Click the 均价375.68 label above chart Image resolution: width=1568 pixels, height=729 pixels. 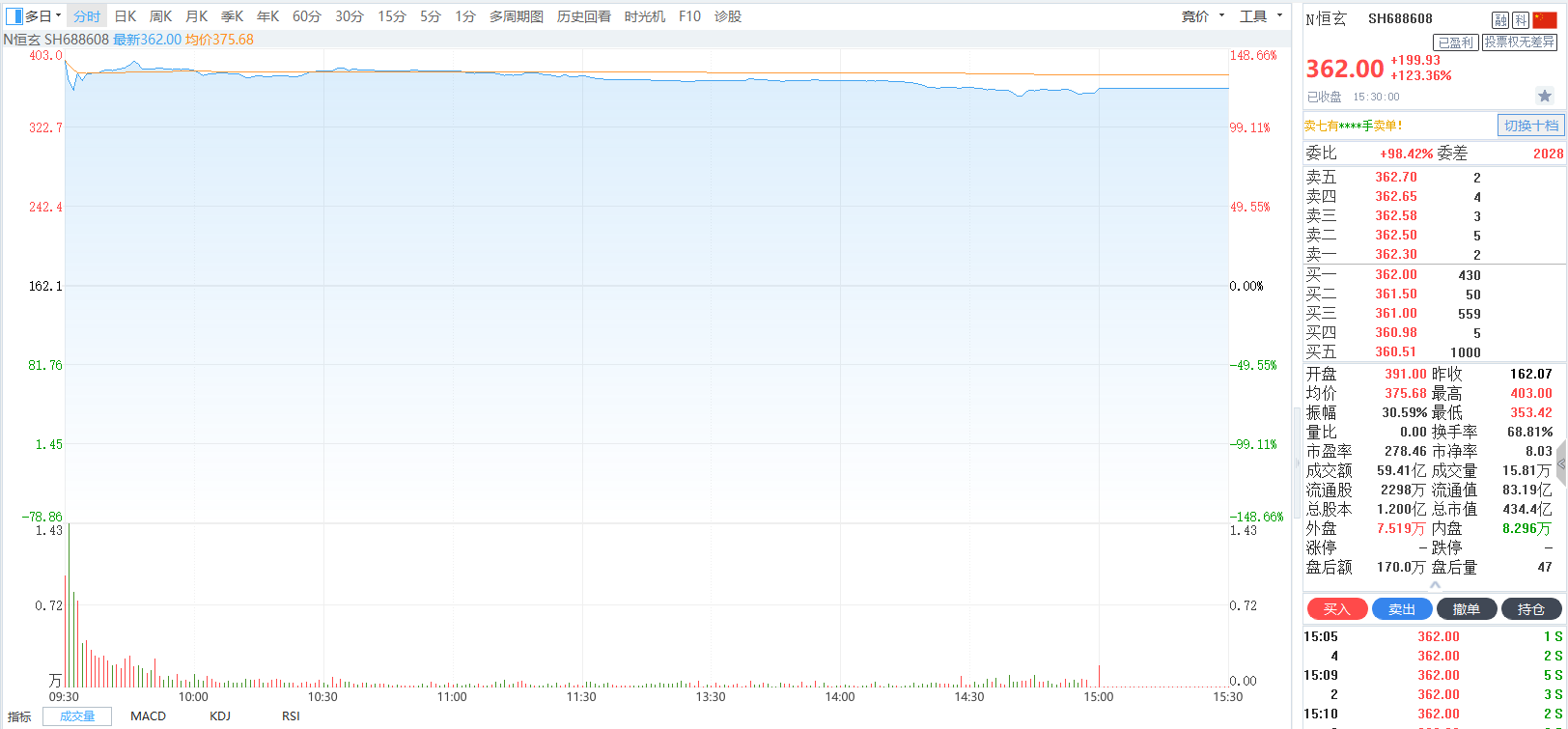[x=219, y=40]
